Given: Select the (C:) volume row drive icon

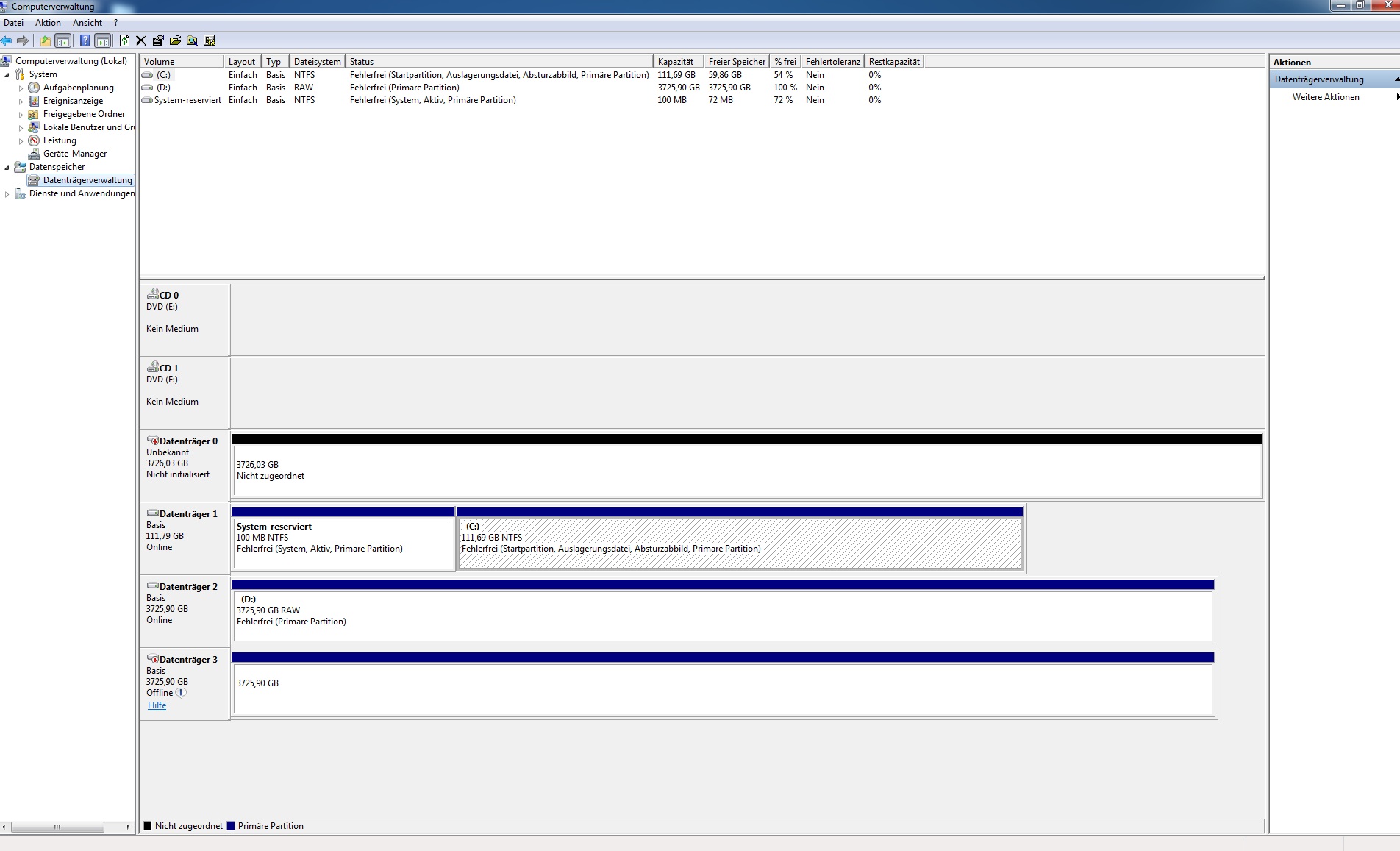Looking at the screenshot, I should coord(147,75).
